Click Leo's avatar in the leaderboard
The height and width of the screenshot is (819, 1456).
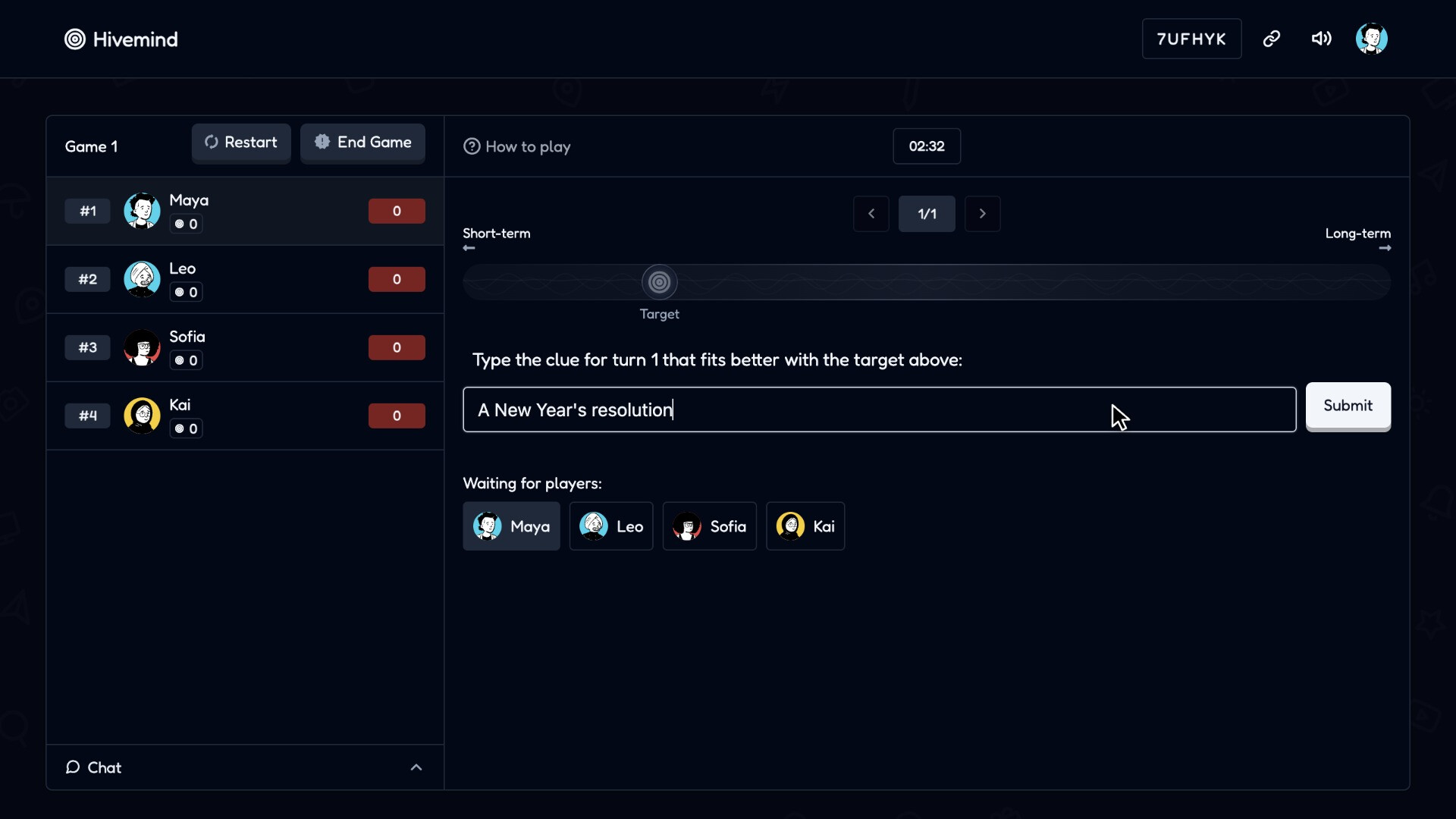pos(142,279)
